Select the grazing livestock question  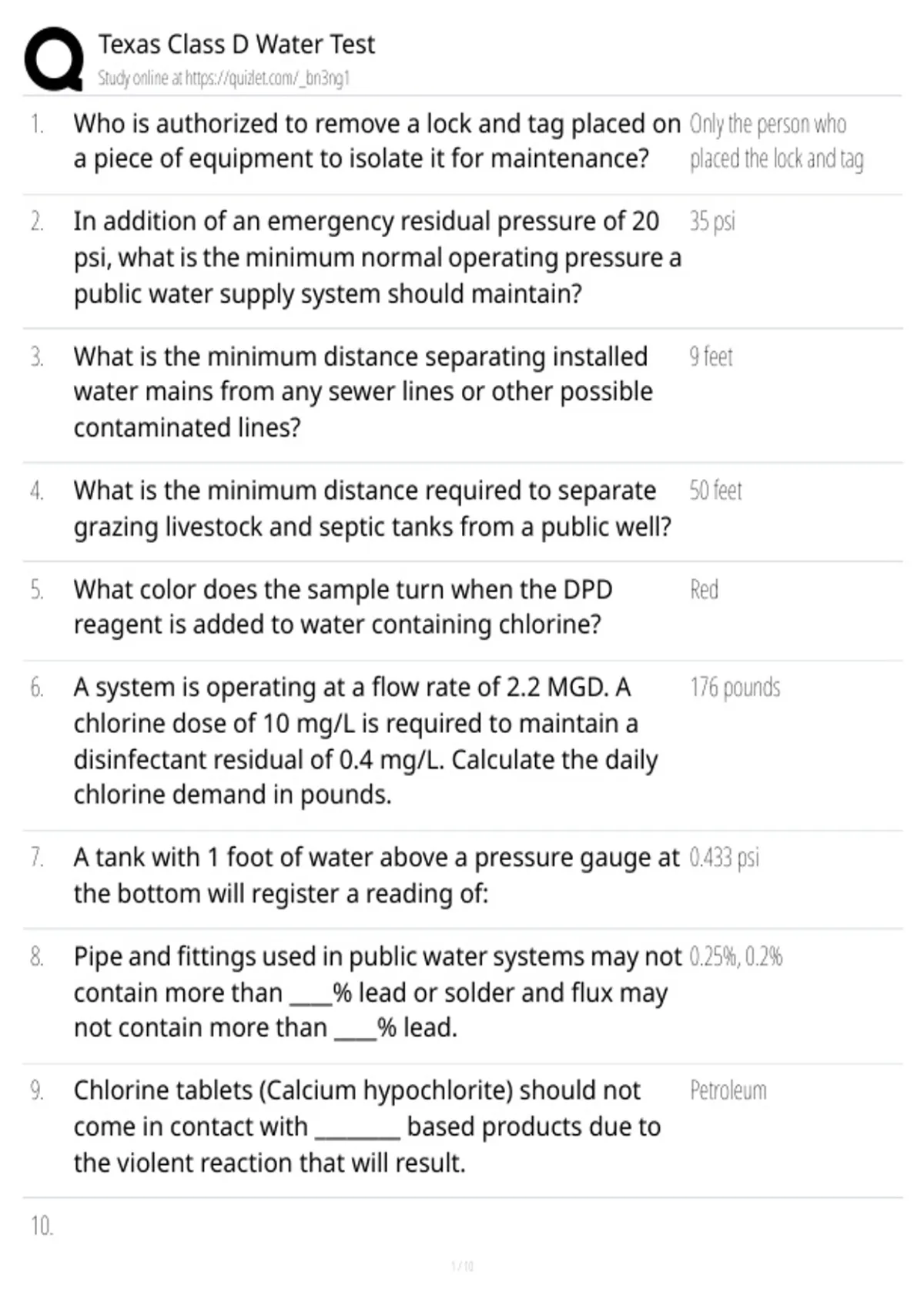372,508
